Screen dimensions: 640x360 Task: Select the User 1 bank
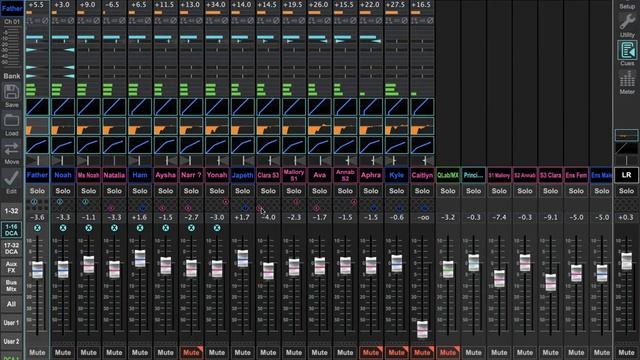click(x=11, y=323)
